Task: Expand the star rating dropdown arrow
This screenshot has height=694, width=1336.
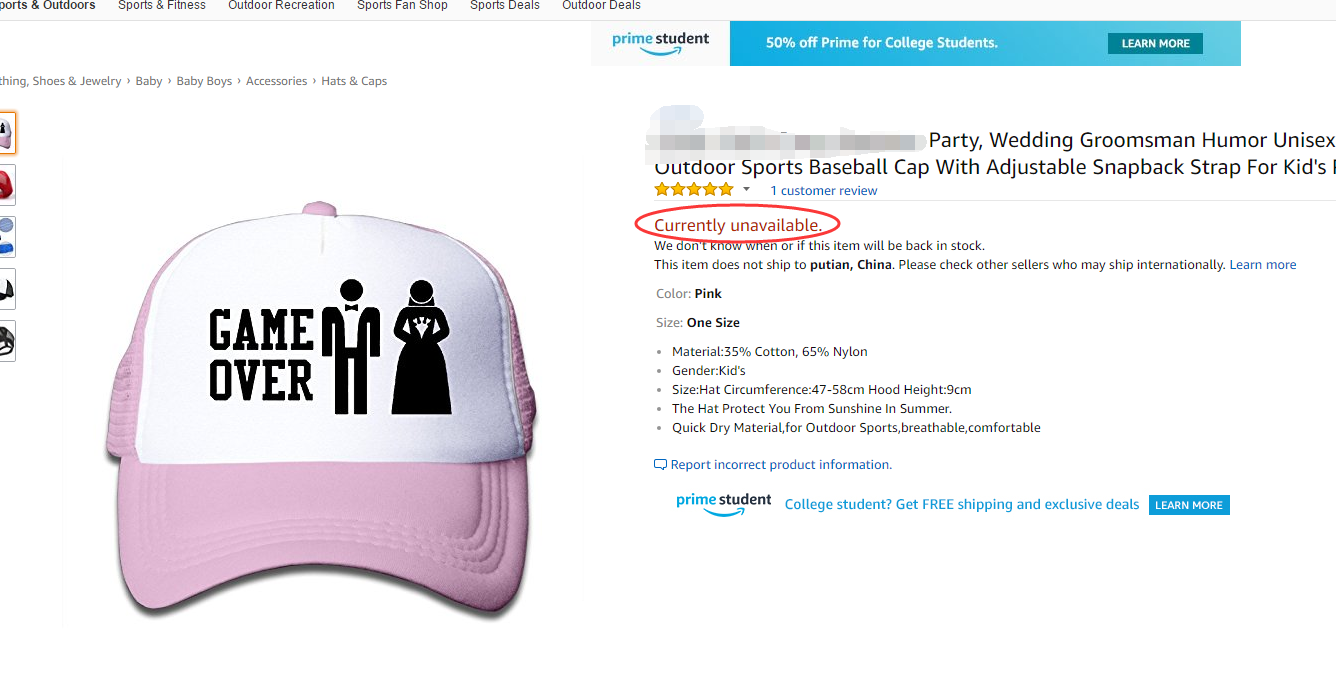Action: (746, 190)
